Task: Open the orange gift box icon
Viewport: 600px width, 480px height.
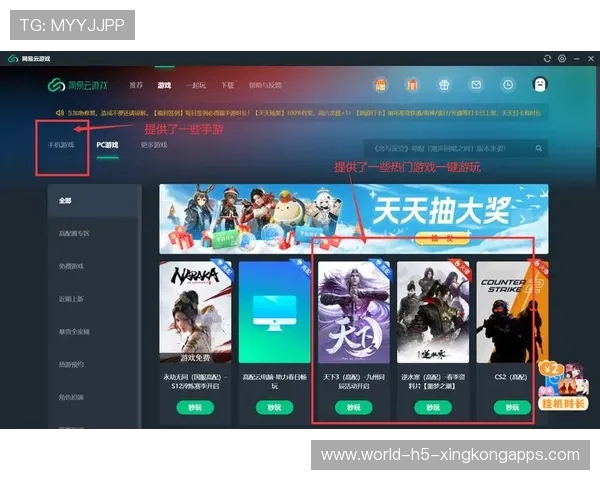Action: pos(412,85)
